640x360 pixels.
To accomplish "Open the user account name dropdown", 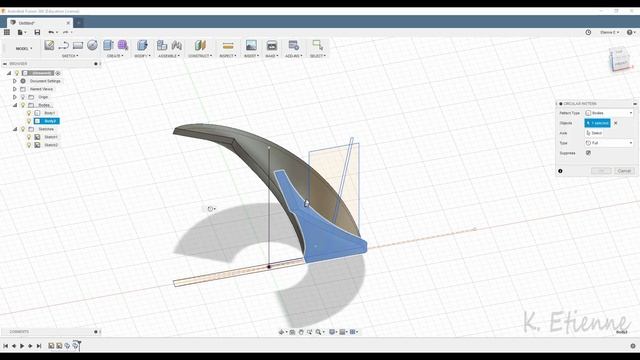I will pyautogui.click(x=609, y=32).
